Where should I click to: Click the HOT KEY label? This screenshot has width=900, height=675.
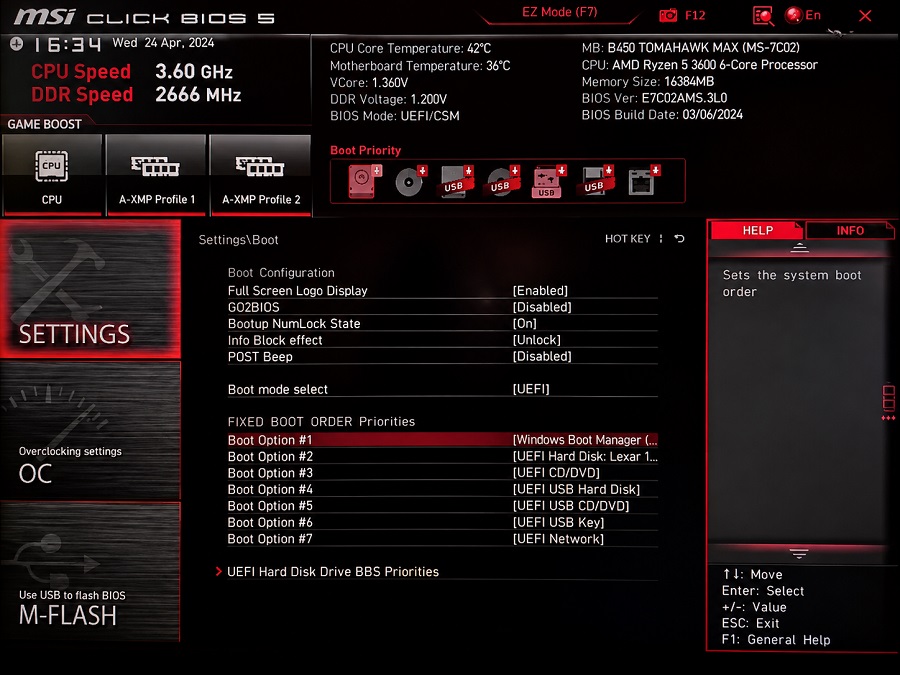click(627, 239)
